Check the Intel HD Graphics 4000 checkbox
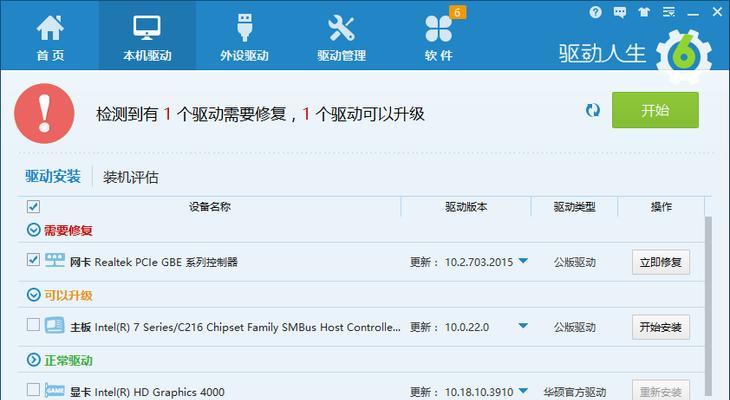 33,389
